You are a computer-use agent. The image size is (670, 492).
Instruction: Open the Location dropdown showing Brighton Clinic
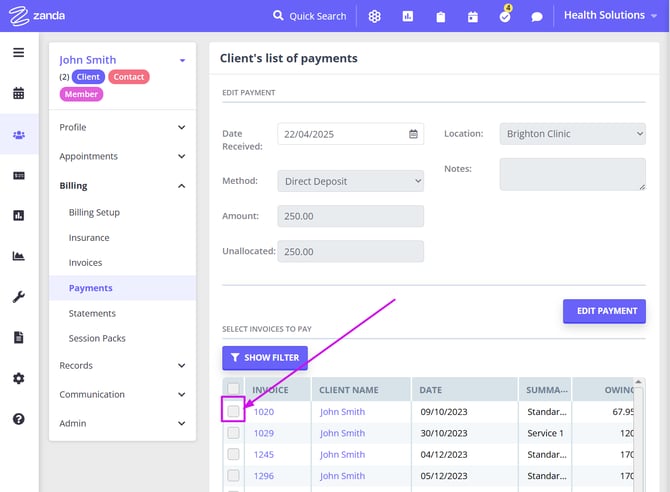pos(573,134)
